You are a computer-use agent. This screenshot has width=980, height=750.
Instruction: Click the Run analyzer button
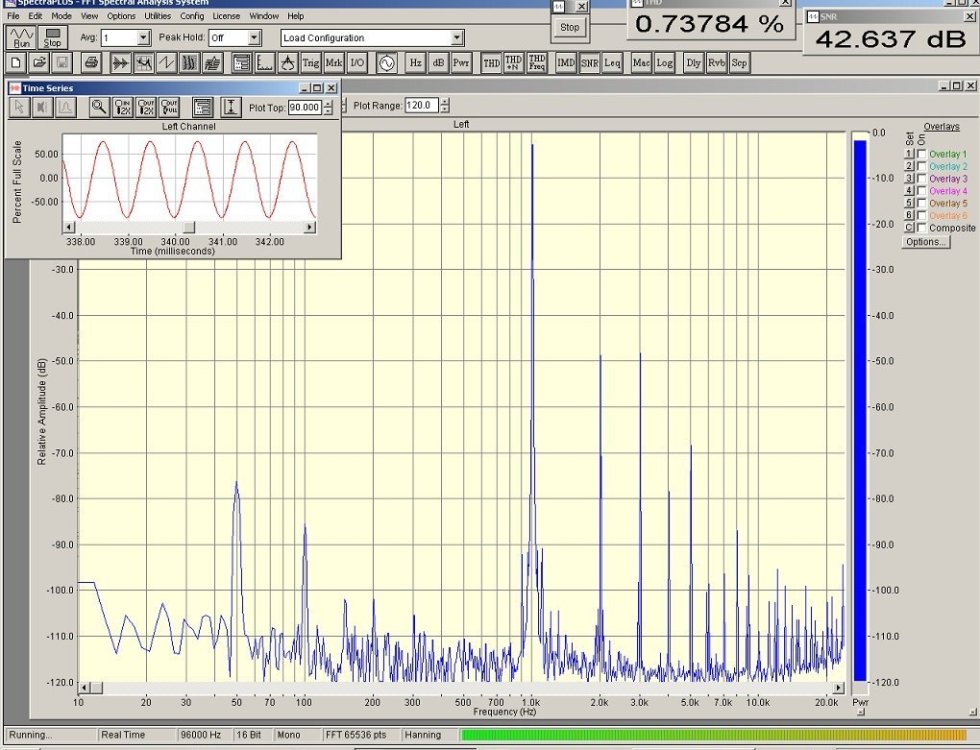[21, 38]
